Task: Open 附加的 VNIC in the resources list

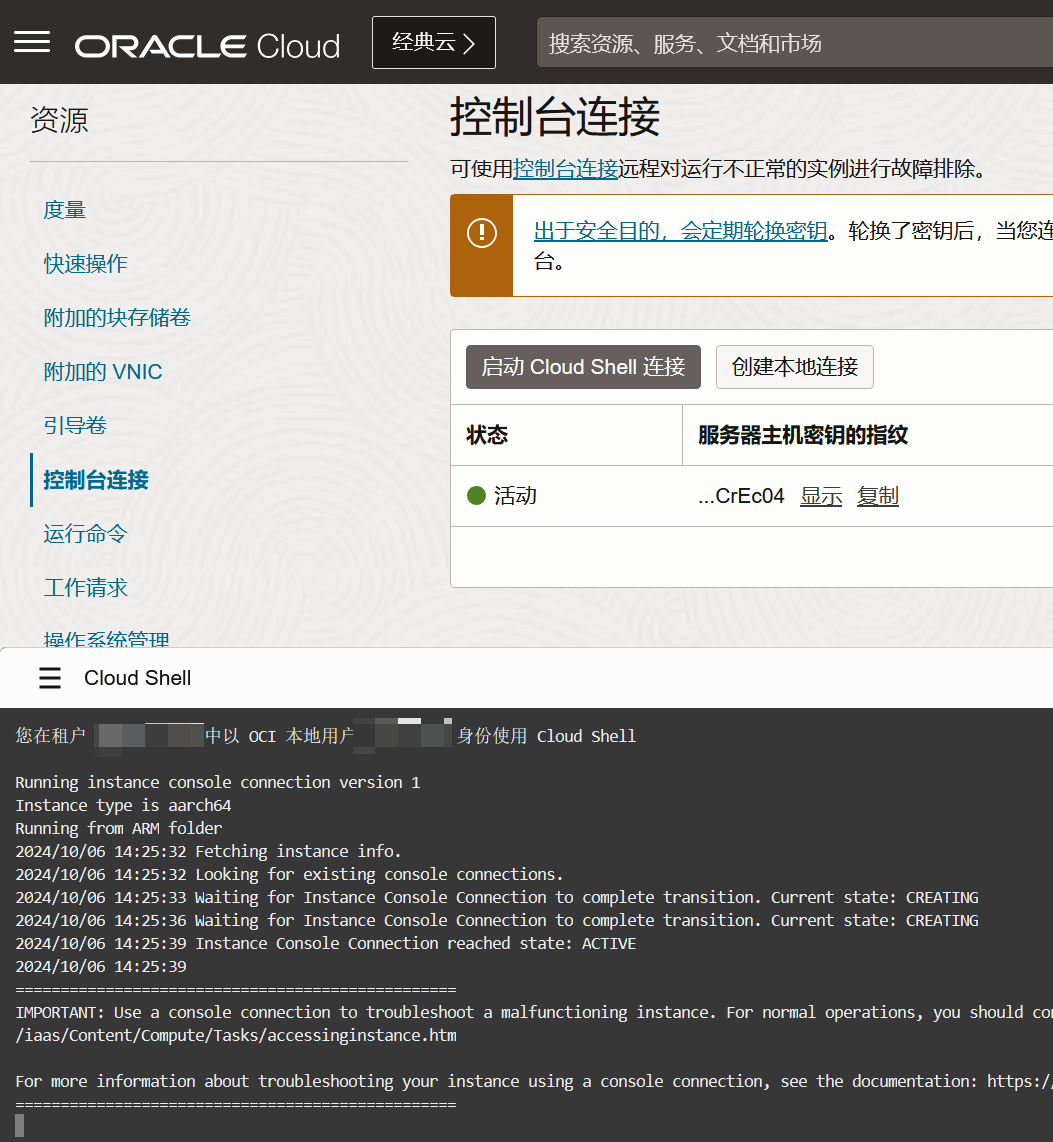Action: [103, 371]
